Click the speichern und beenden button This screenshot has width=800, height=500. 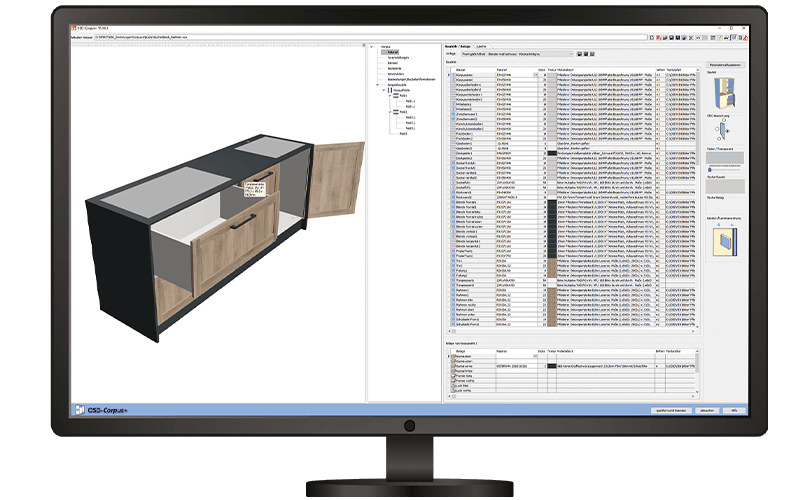click(x=670, y=410)
